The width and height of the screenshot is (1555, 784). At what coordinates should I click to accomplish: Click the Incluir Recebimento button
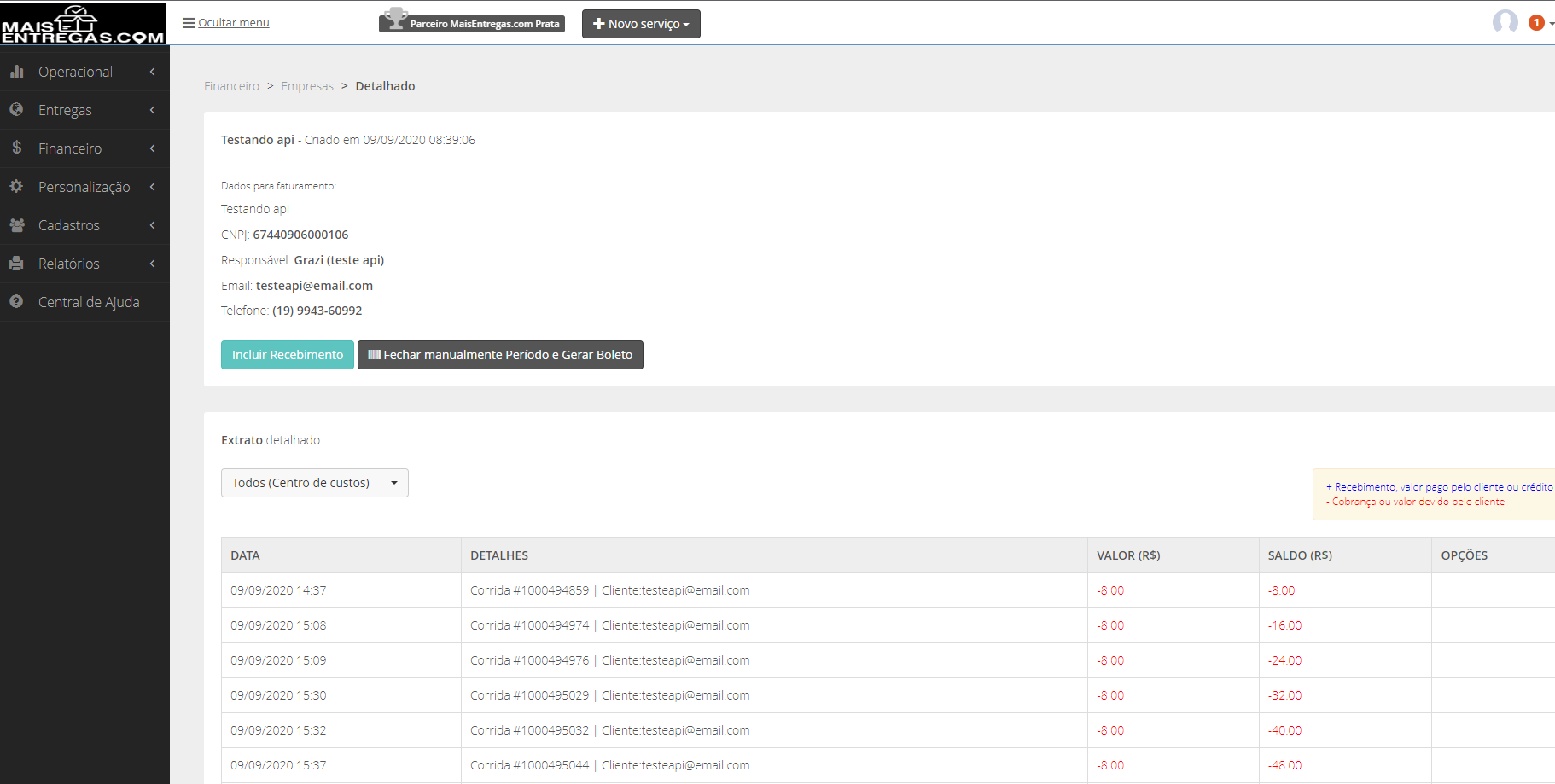[288, 355]
